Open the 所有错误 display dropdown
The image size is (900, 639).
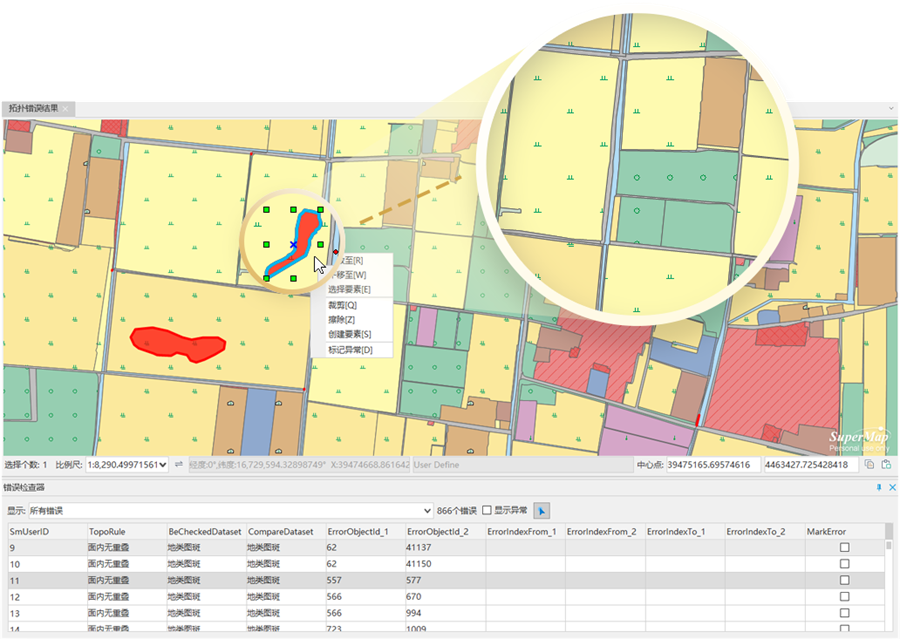(427, 510)
